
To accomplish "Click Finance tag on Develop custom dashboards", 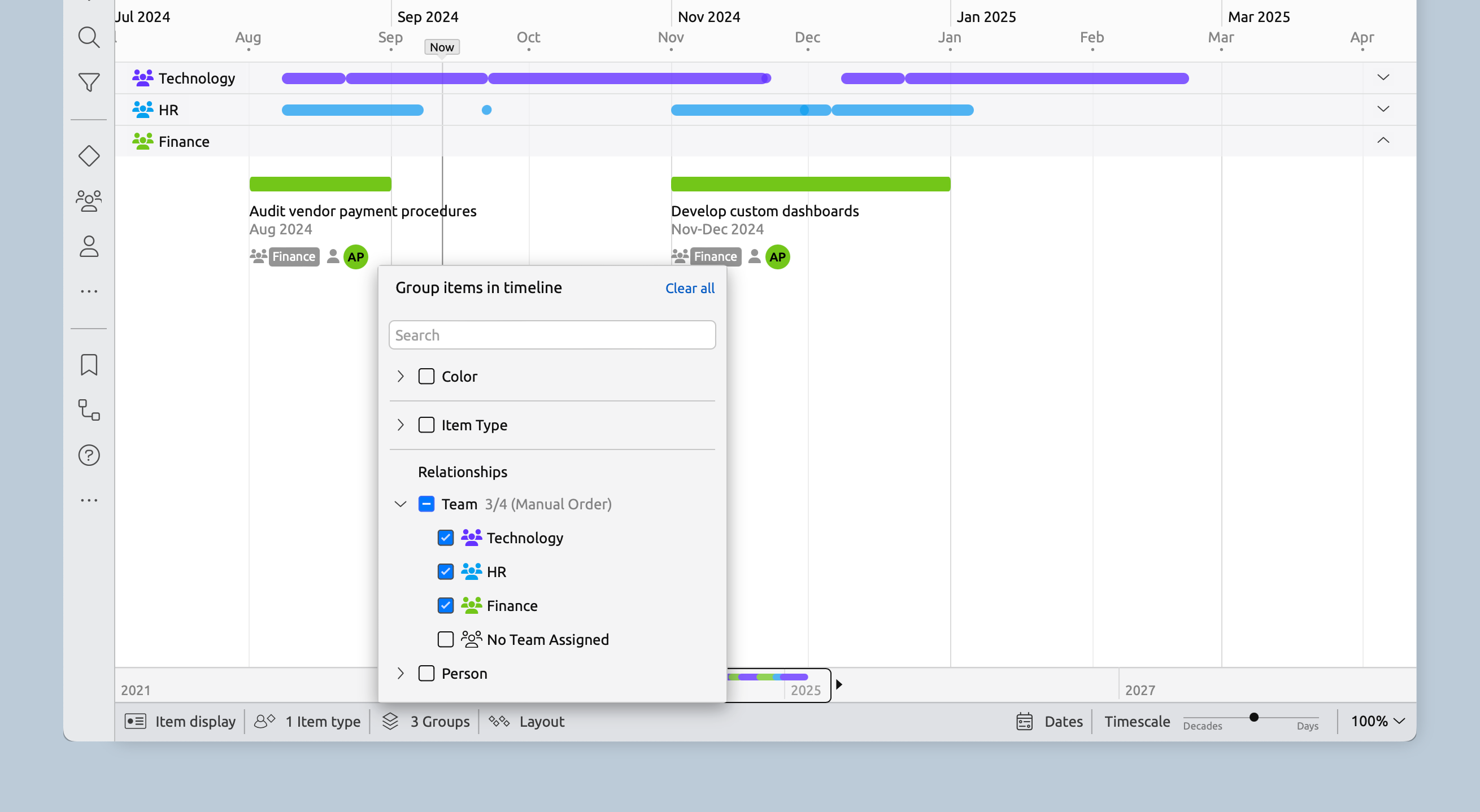I will tap(715, 257).
